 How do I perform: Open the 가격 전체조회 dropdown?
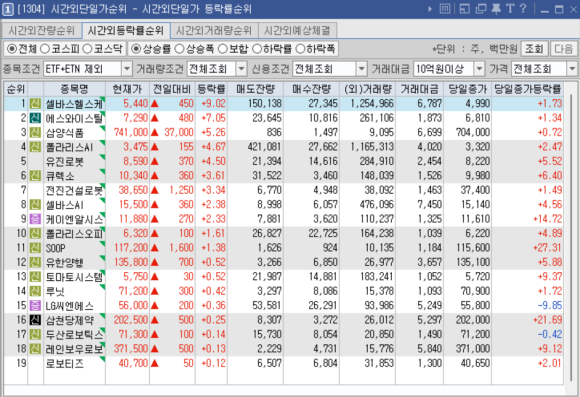click(x=572, y=69)
